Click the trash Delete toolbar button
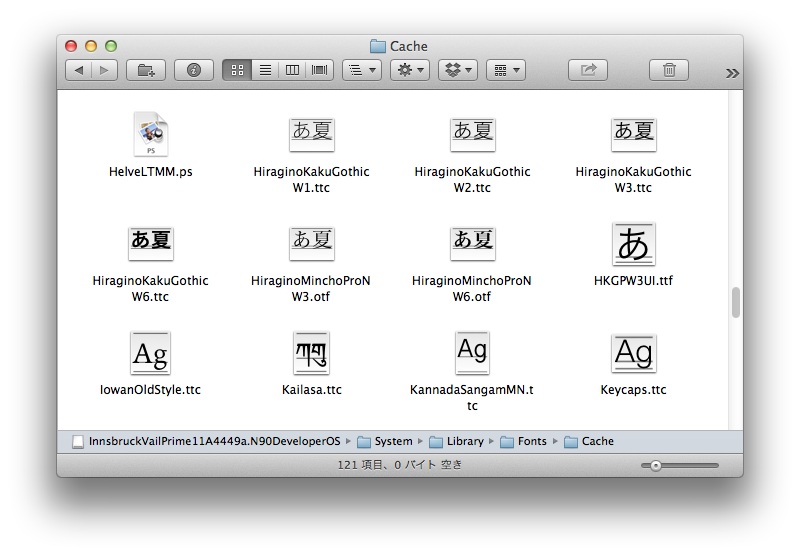The height and width of the screenshot is (556, 800). coord(669,70)
